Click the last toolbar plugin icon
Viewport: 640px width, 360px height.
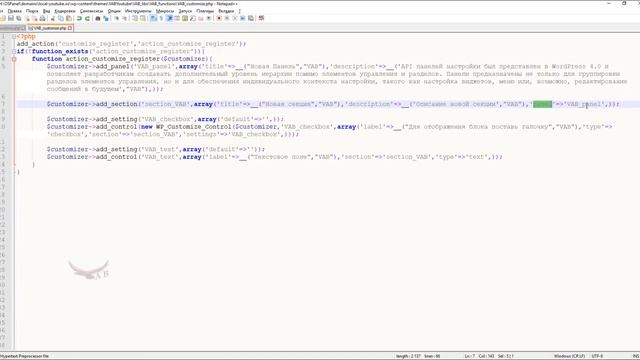(x=261, y=18)
